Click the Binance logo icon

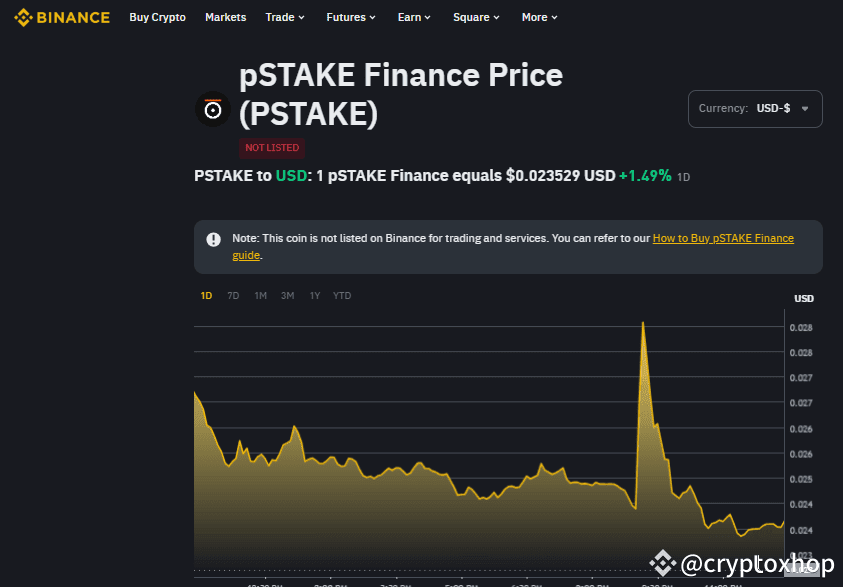(23, 17)
